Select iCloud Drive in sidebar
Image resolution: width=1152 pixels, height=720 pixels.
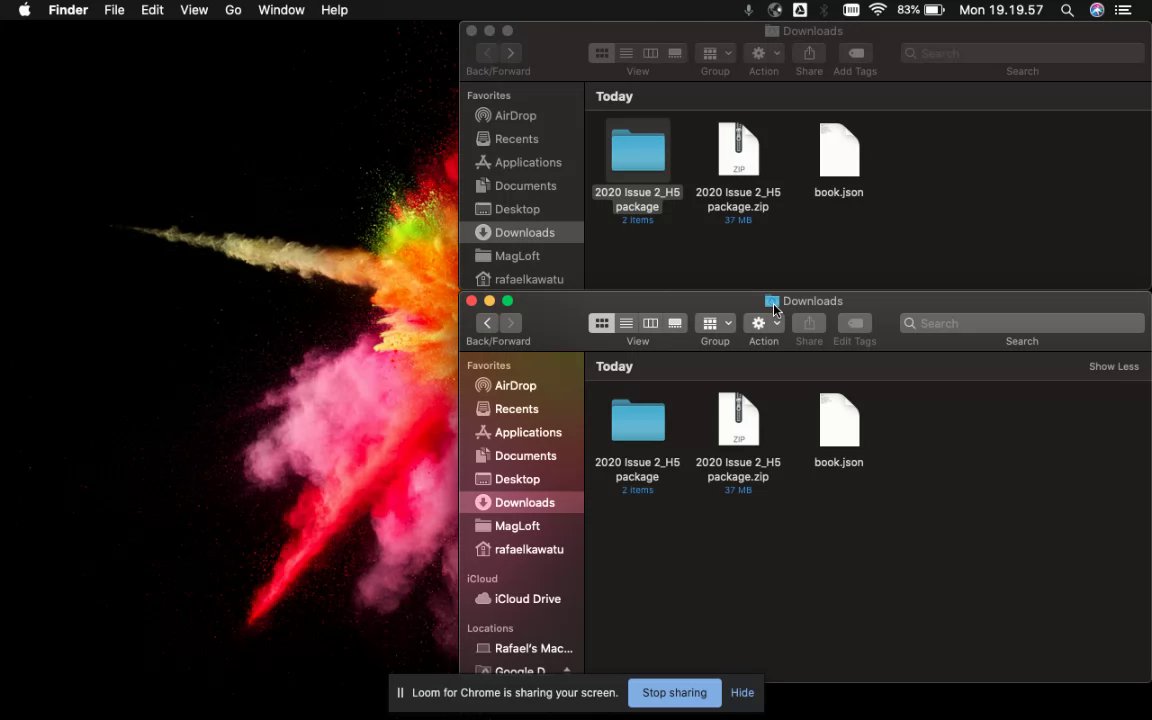(521, 599)
